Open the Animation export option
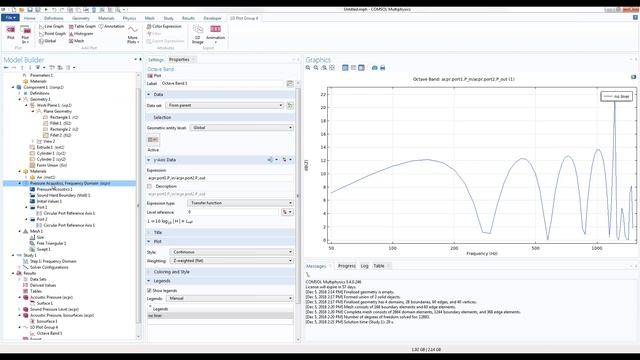 pyautogui.click(x=216, y=33)
